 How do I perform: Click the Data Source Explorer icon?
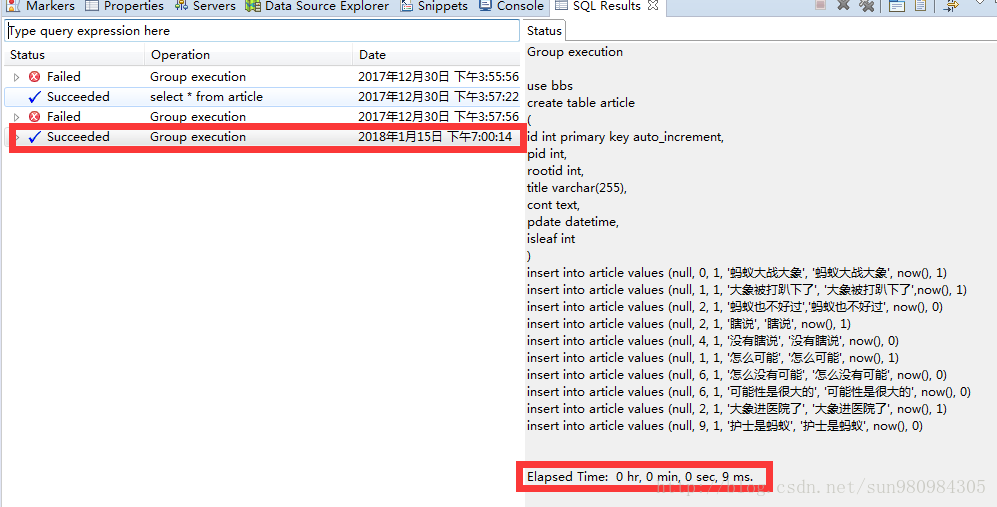tap(253, 6)
